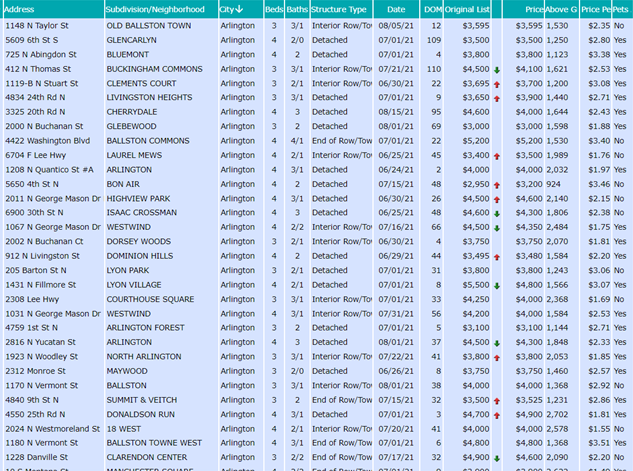Screen dimensions: 633x471
Task: Click the Pets column header
Action: coord(621,9)
